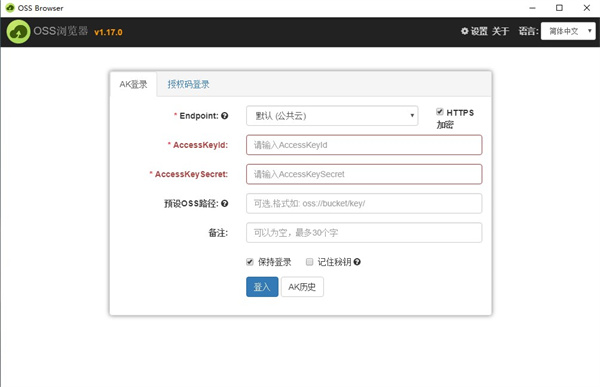Open the 关于 about menu item
600x387 pixels.
(x=501, y=31)
